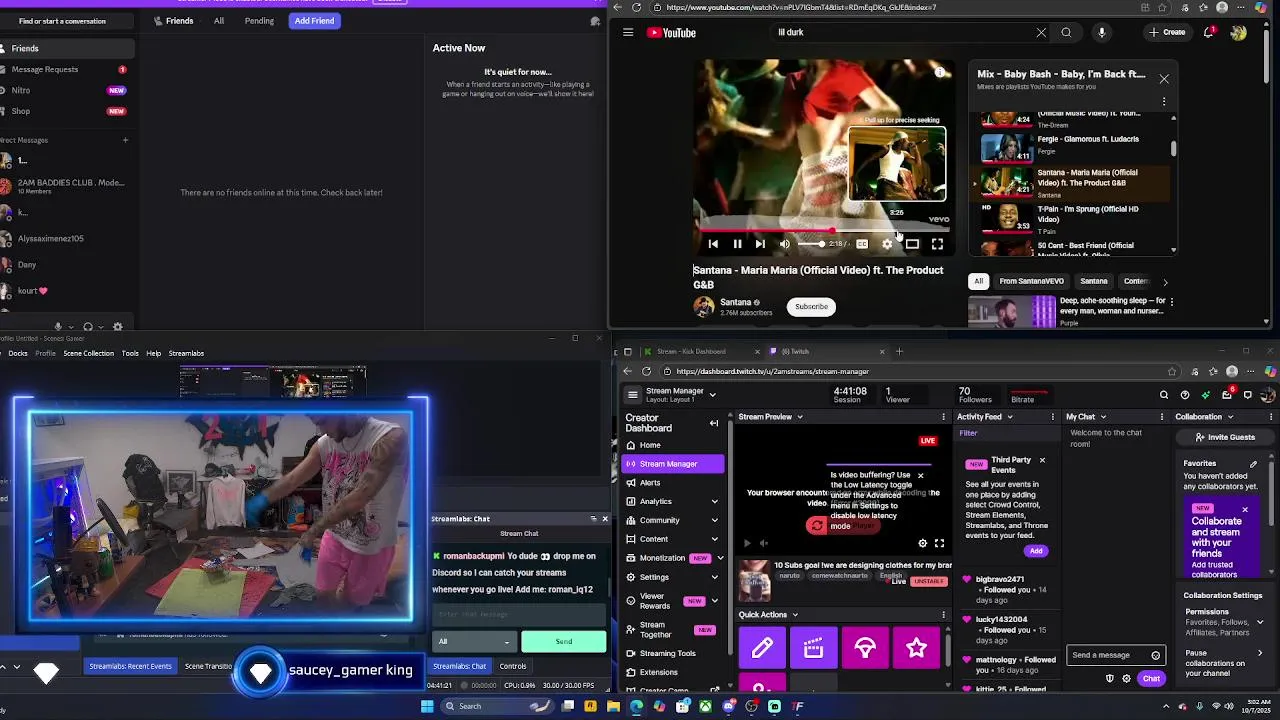Open Stream Preview panel dropdown
This screenshot has width=1280, height=720.
coord(799,417)
